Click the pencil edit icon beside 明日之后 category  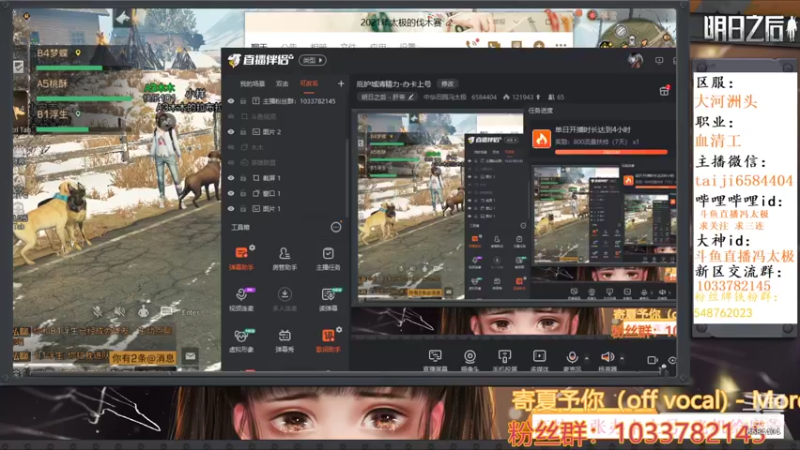(411, 97)
